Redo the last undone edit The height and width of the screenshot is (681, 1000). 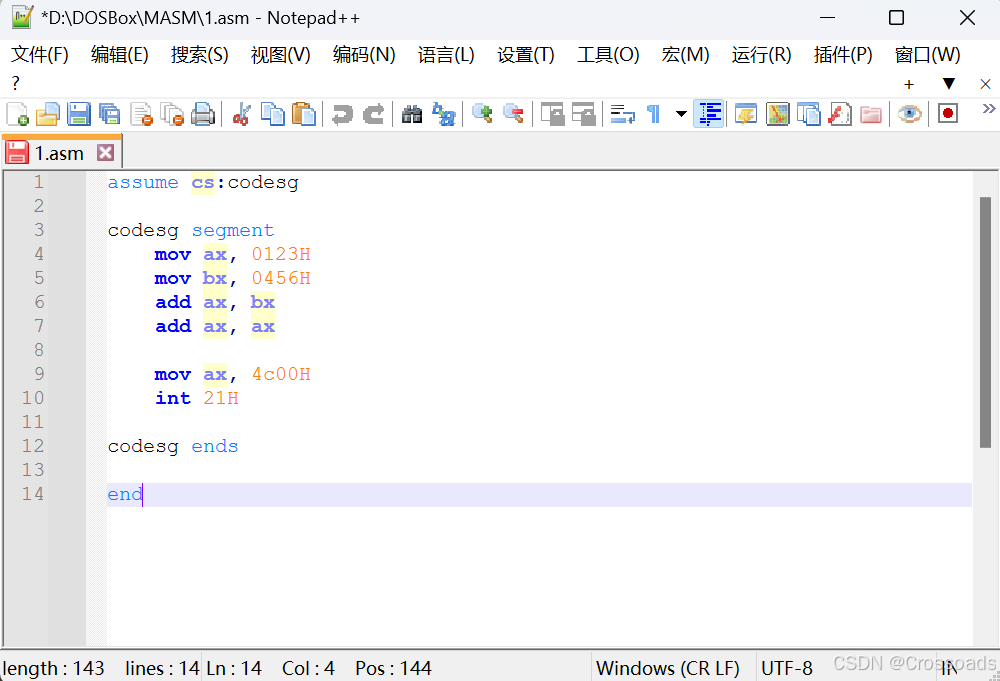(374, 114)
